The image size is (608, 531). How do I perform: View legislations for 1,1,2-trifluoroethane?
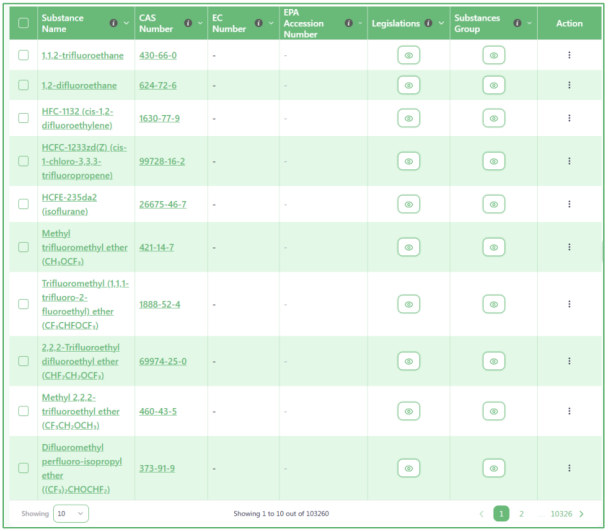coord(408,55)
